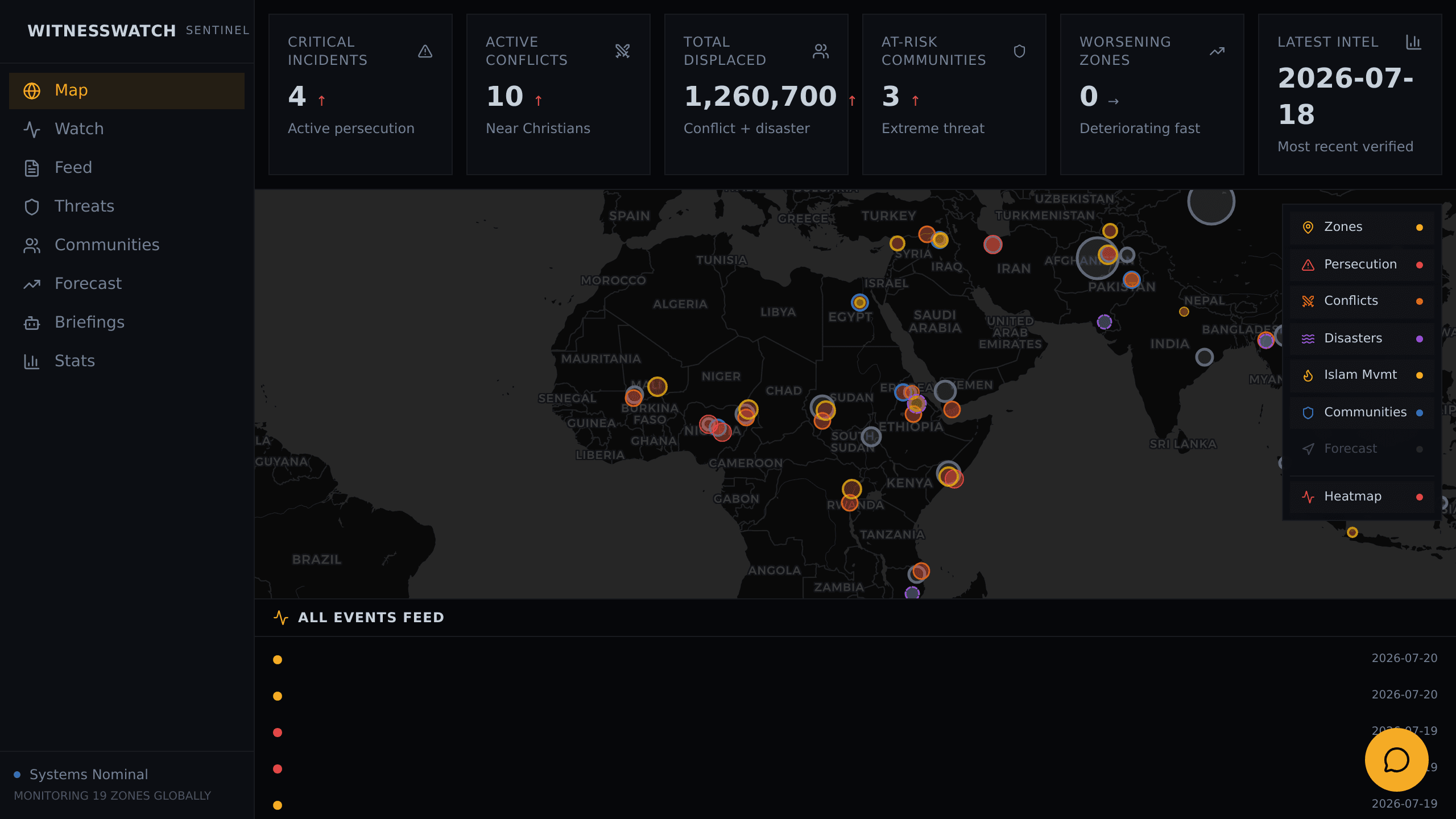1456x819 pixels.
Task: Toggle the Persecution map layer
Action: point(1362,264)
